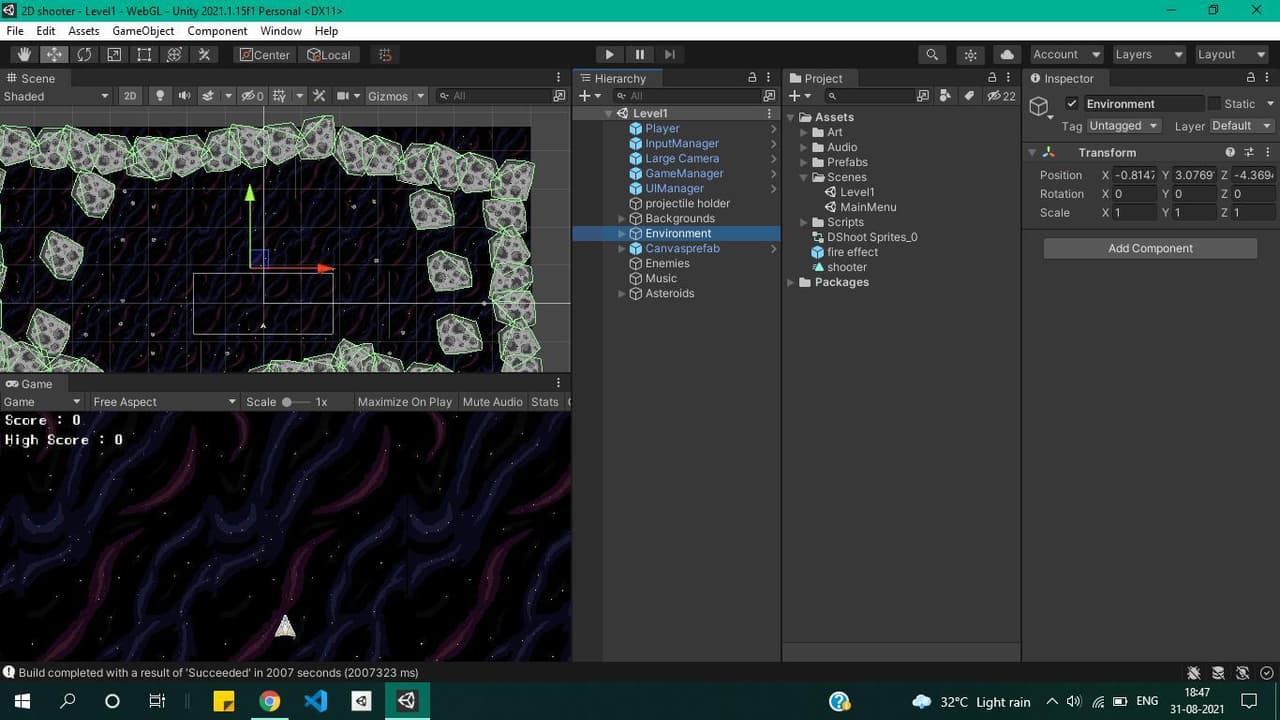Toggle scene lighting bulb icon
The image size is (1280, 720).
[160, 96]
